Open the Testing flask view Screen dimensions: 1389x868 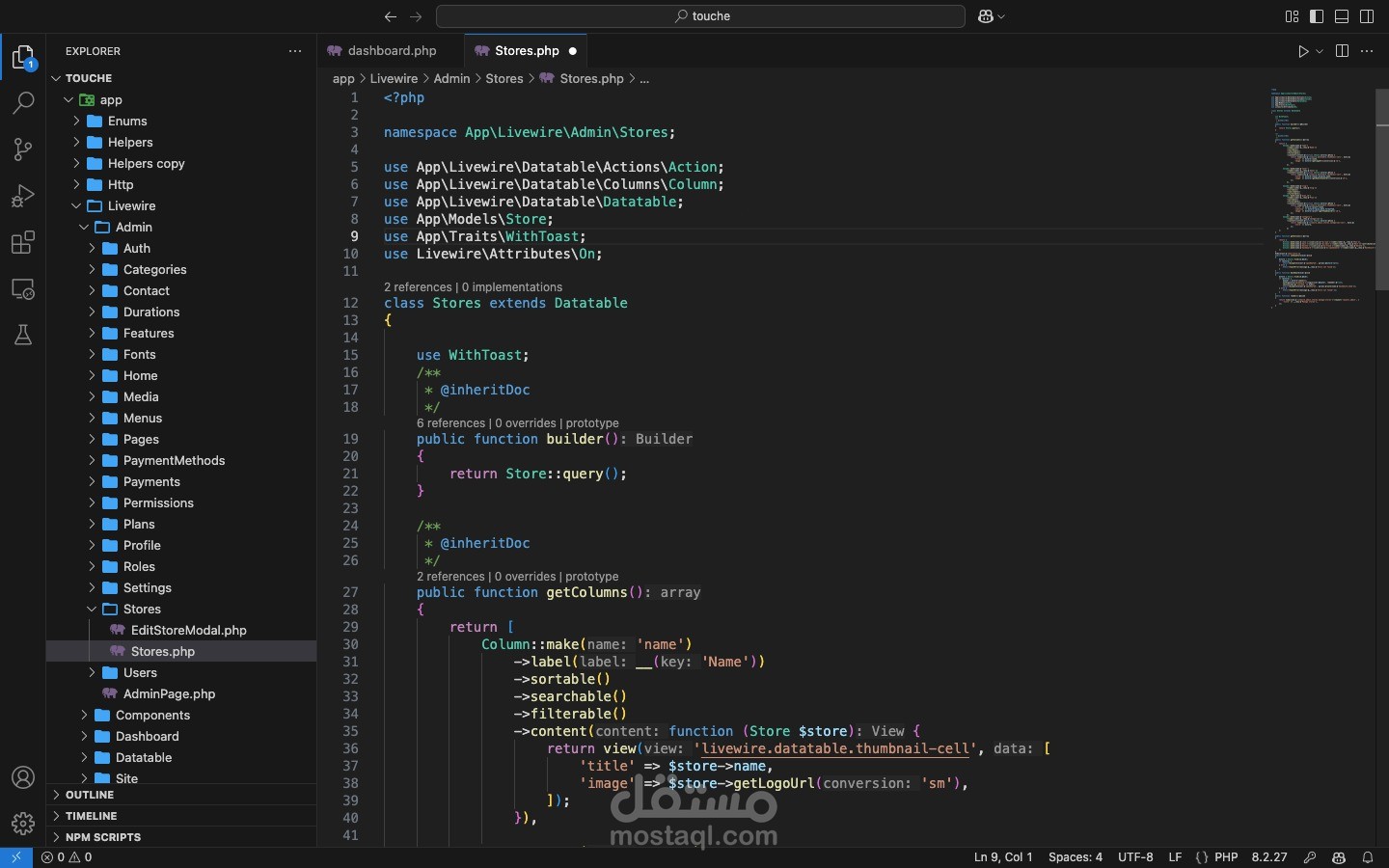coord(23,335)
